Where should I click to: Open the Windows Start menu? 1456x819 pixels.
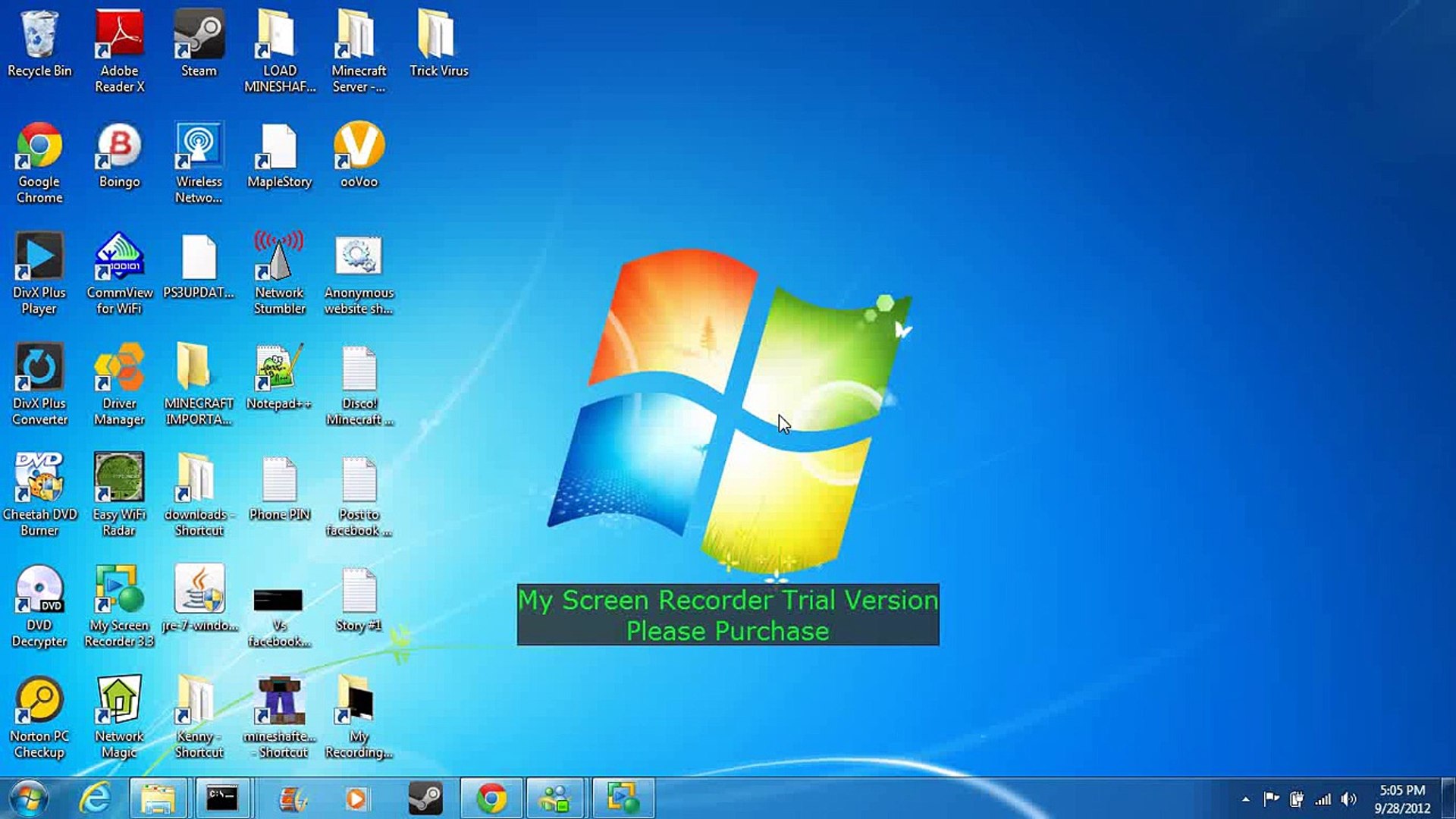coord(29,799)
